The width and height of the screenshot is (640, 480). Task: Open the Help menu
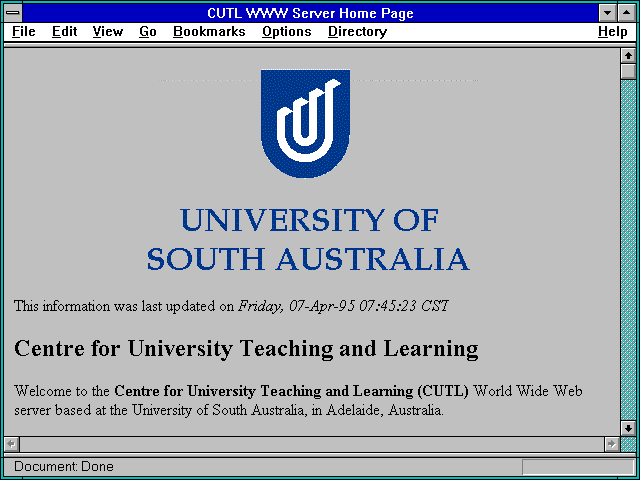click(x=613, y=32)
